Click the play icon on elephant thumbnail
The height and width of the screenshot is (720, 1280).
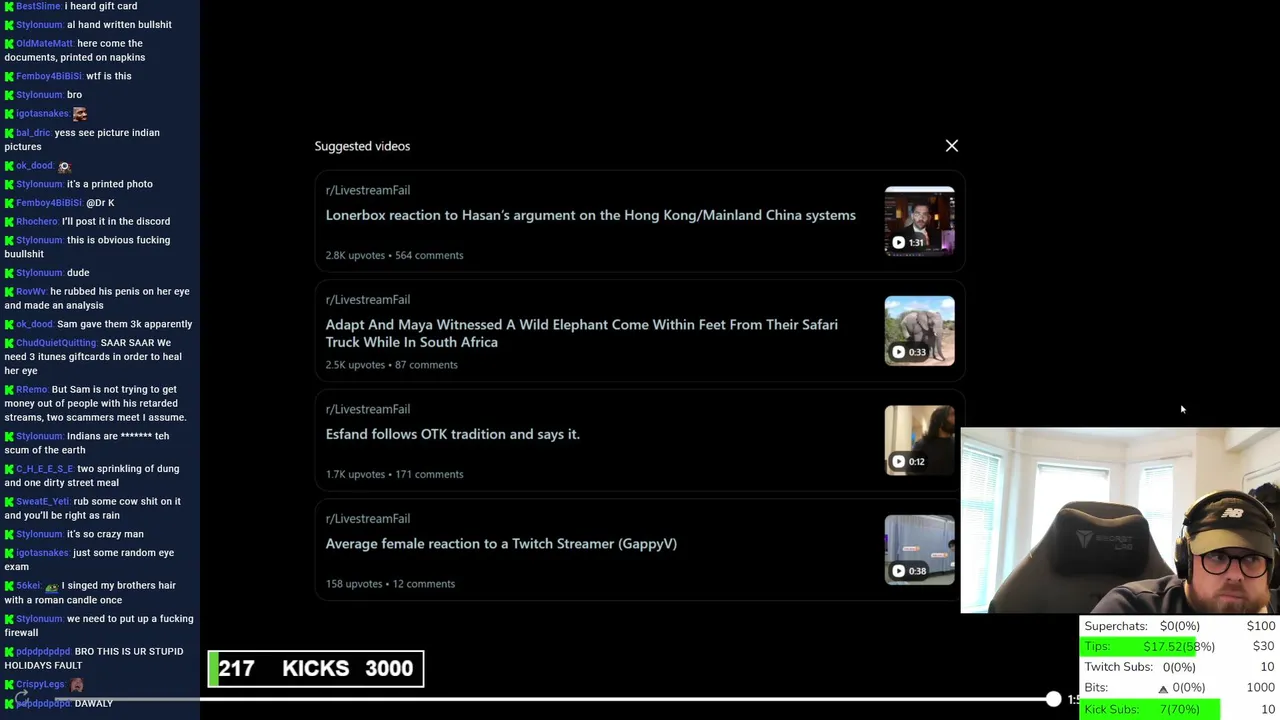click(898, 352)
